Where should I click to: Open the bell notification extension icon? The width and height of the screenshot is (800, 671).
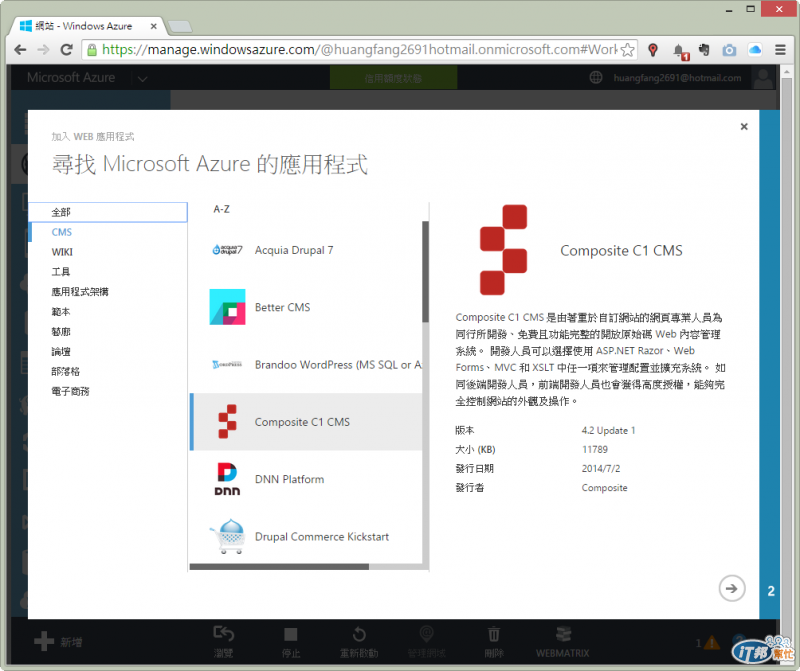680,51
